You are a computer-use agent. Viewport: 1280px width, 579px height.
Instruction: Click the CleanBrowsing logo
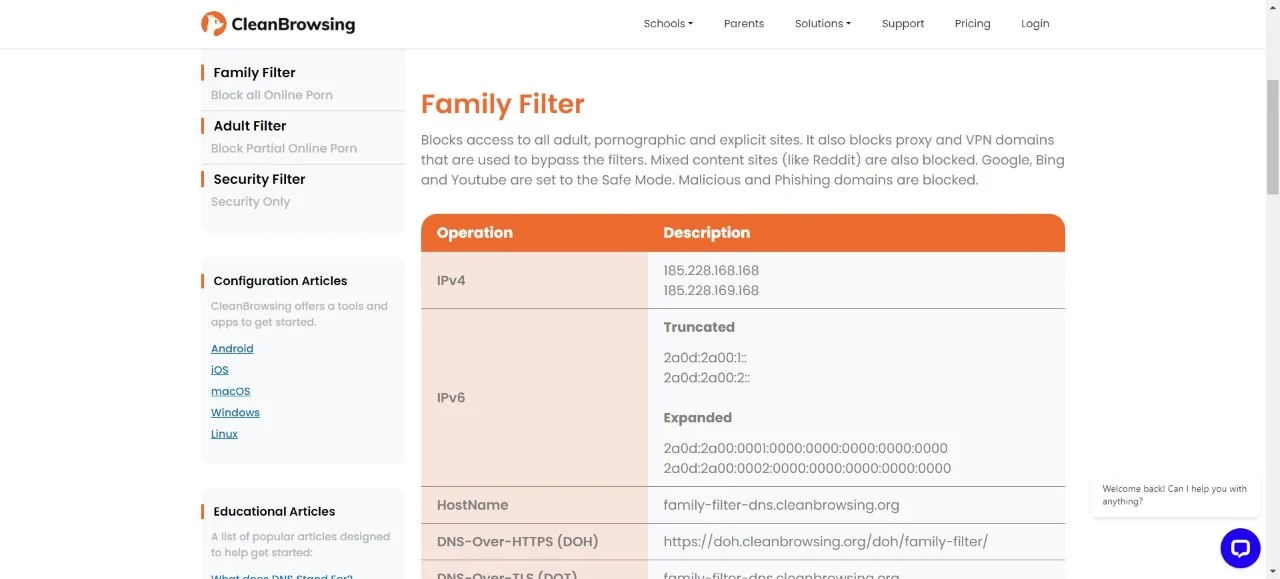[278, 23]
